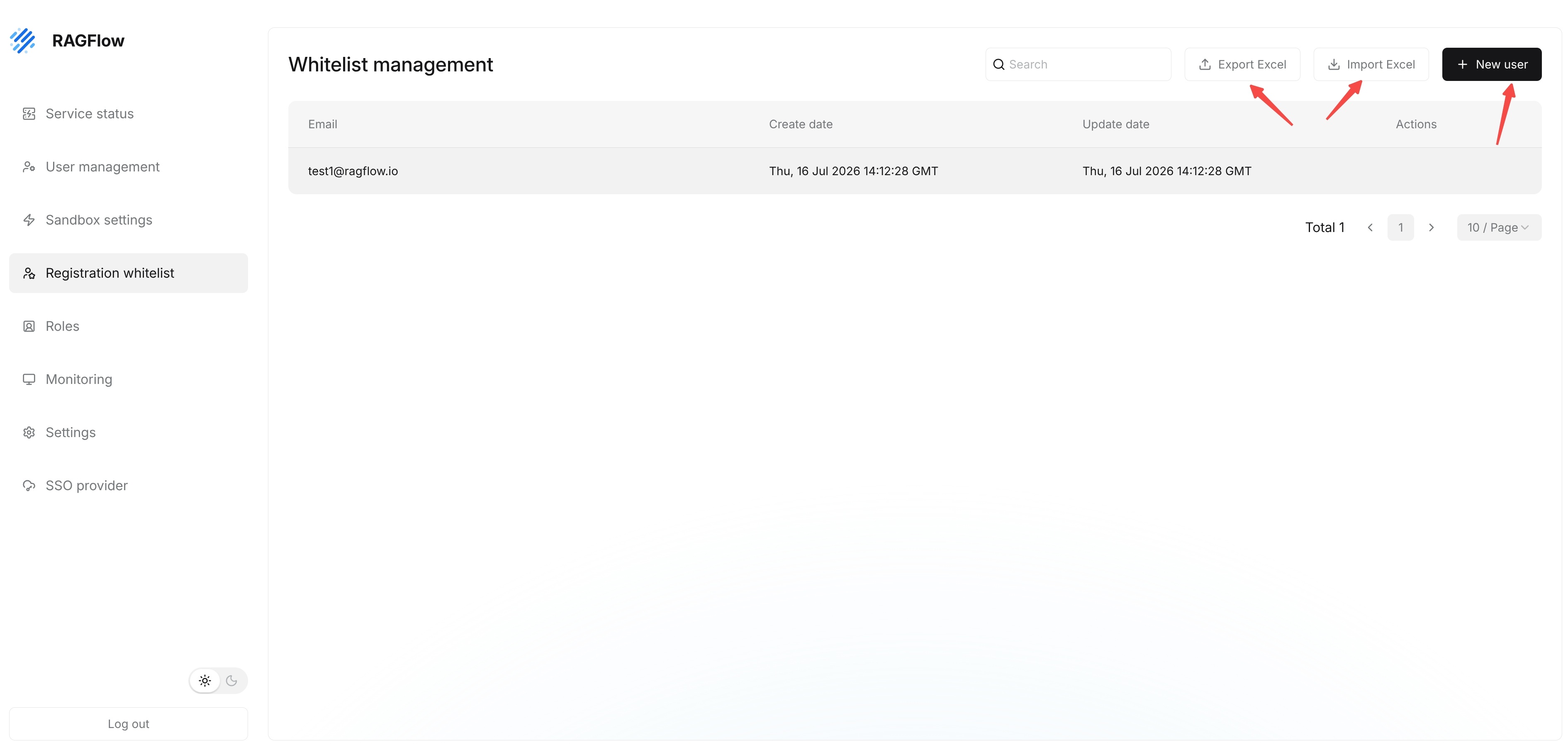Click the search magnifier icon
1568x750 pixels.
tap(999, 65)
